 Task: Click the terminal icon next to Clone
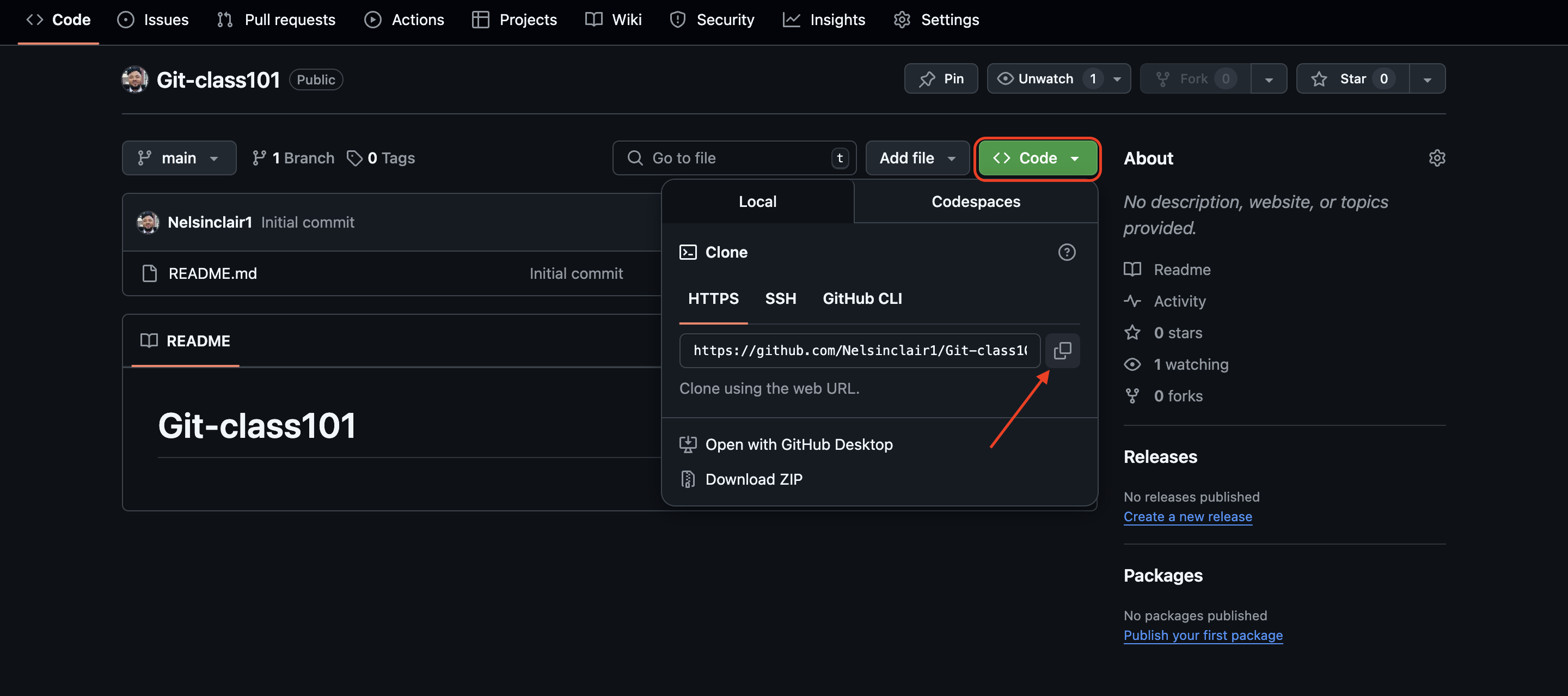tap(688, 252)
